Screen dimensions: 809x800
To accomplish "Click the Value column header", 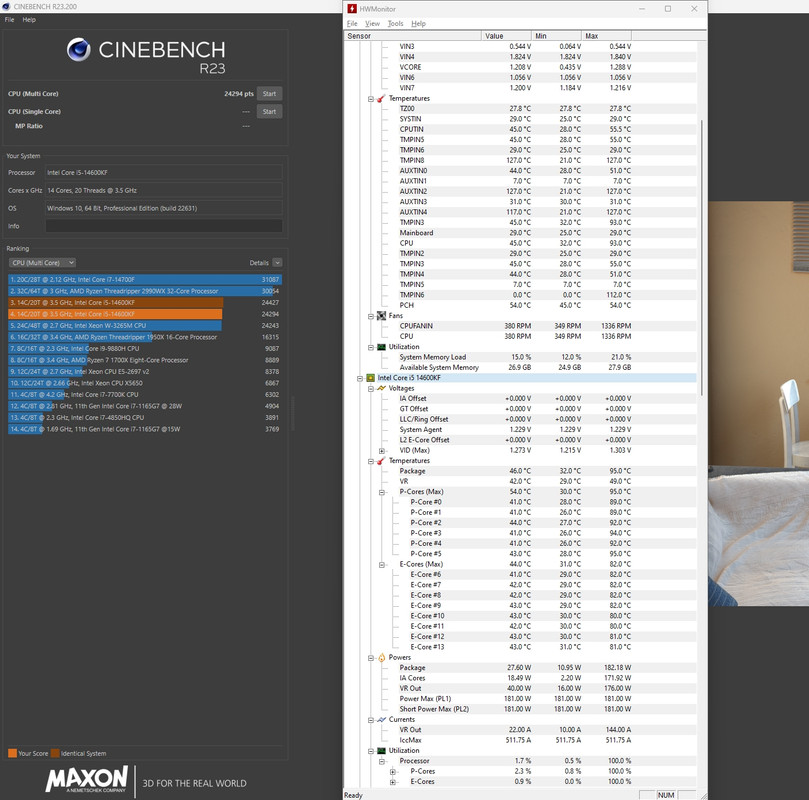I will tap(507, 36).
